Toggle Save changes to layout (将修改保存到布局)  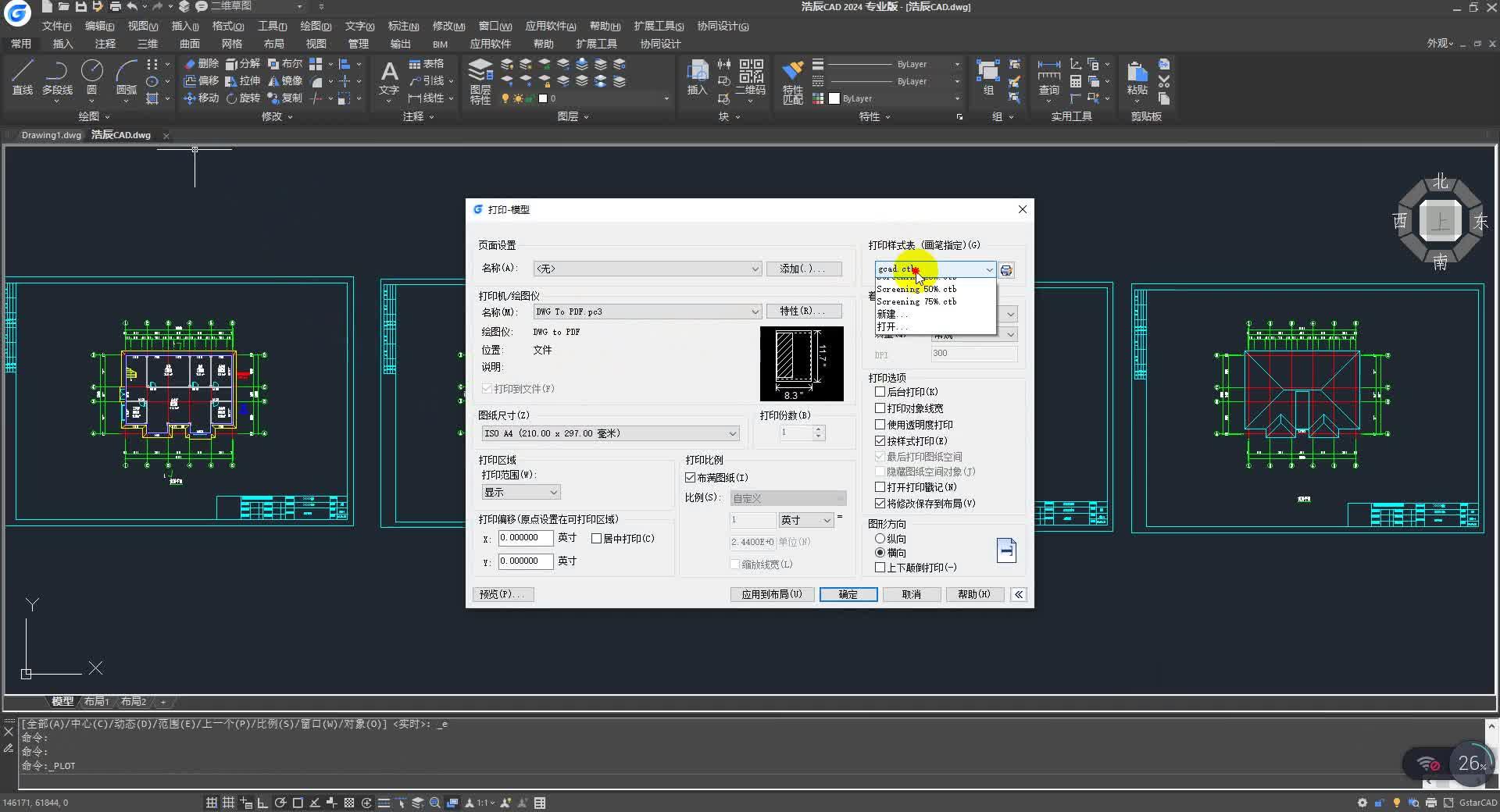(x=880, y=504)
